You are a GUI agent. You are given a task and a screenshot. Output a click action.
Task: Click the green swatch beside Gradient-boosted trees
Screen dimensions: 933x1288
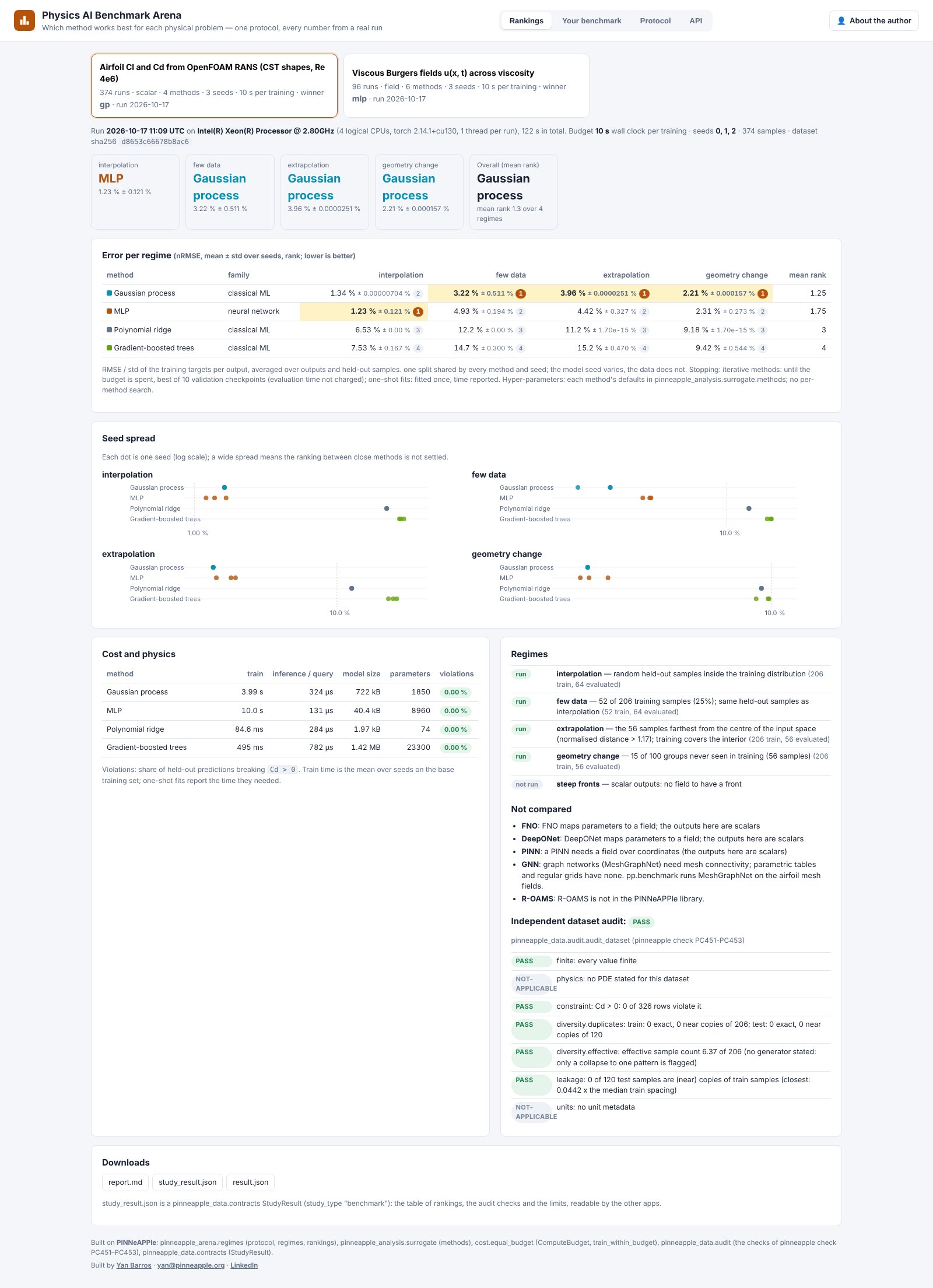109,348
